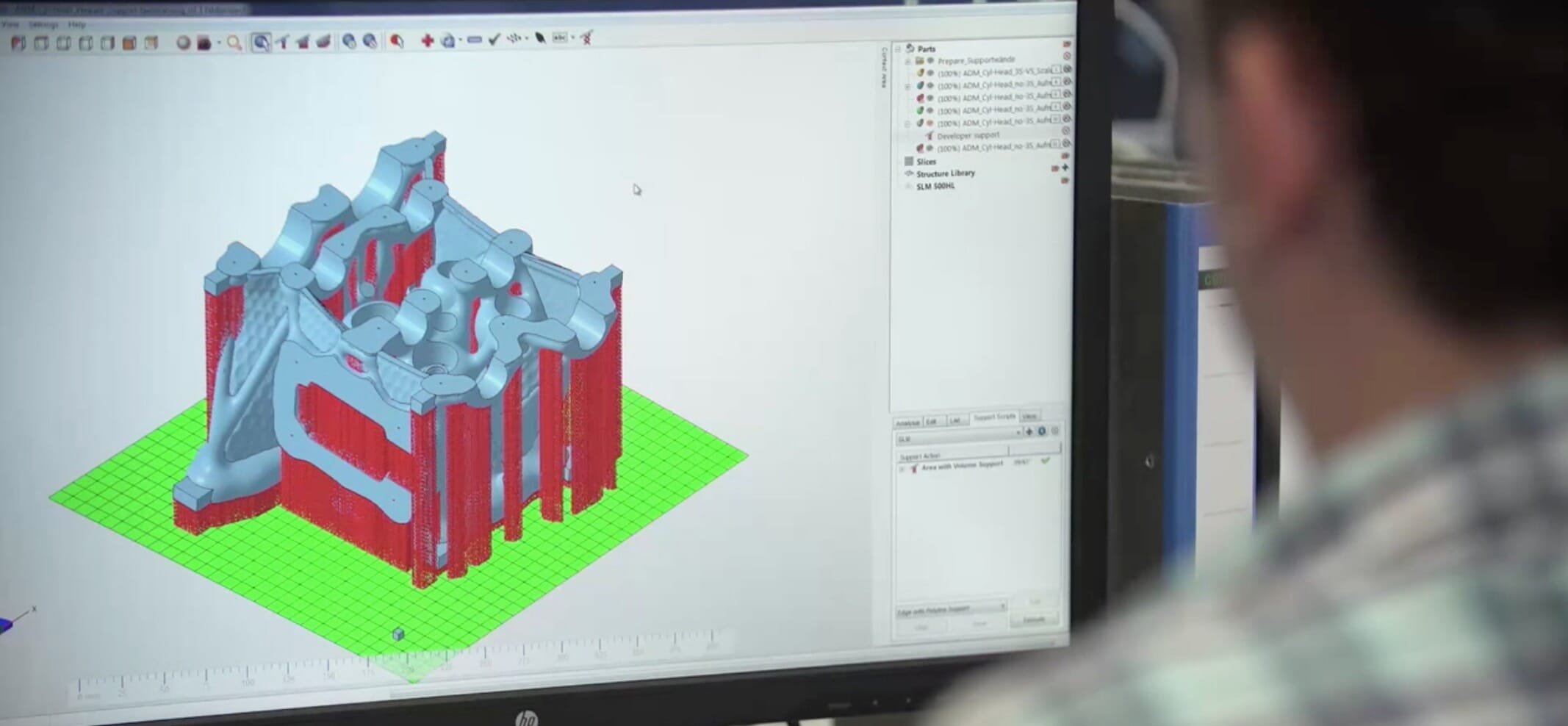Viewport: 1568px width, 726px height.
Task: Click the orange cube view icon
Action: pos(129,43)
